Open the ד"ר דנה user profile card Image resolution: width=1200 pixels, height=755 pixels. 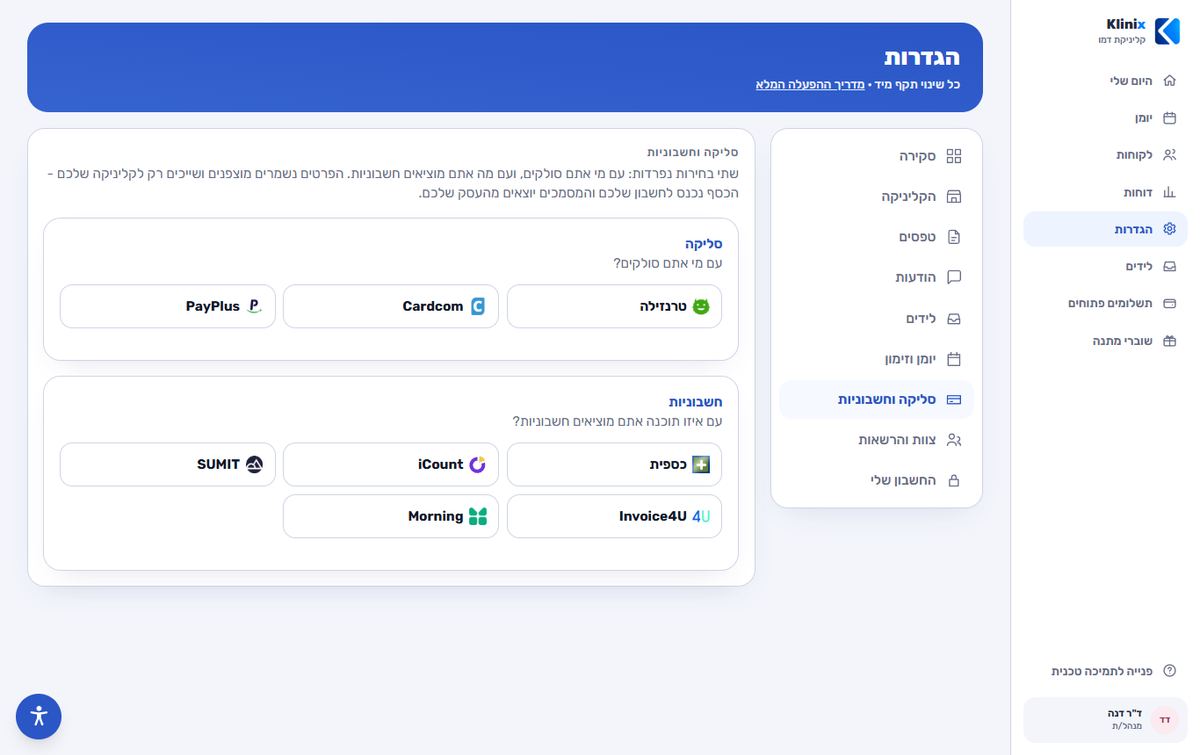1105,720
